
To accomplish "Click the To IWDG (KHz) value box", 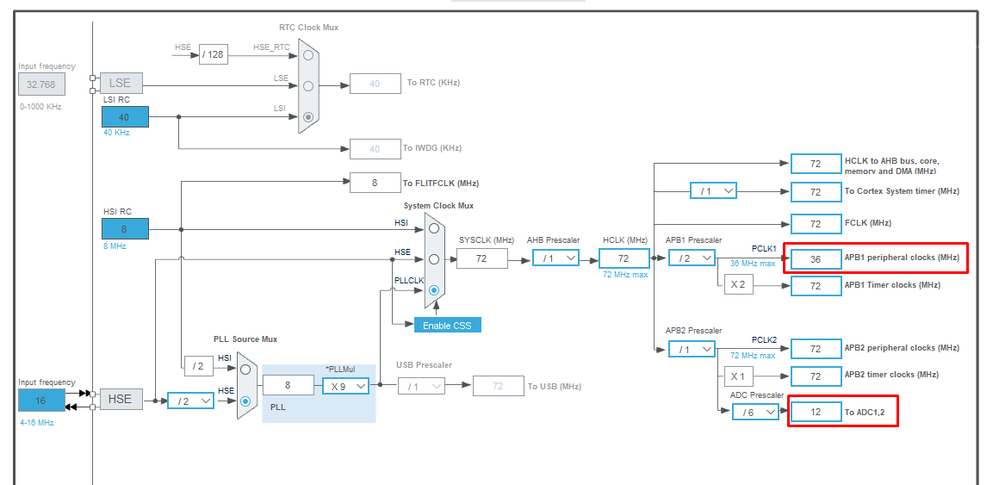I will [375, 149].
